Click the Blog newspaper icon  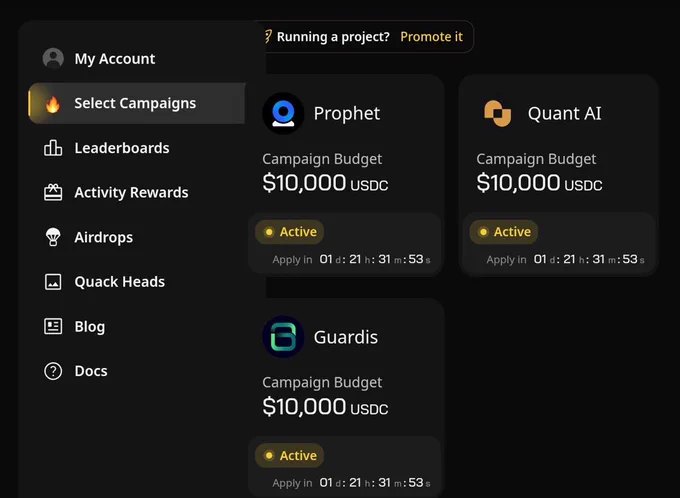[x=53, y=326]
